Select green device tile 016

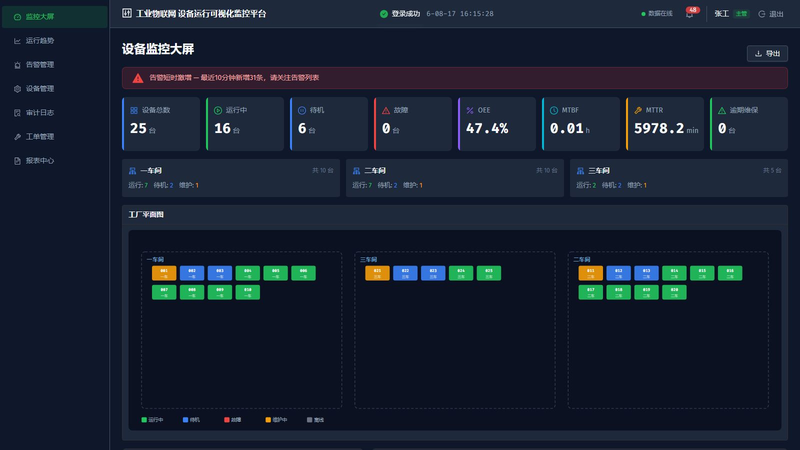point(730,273)
